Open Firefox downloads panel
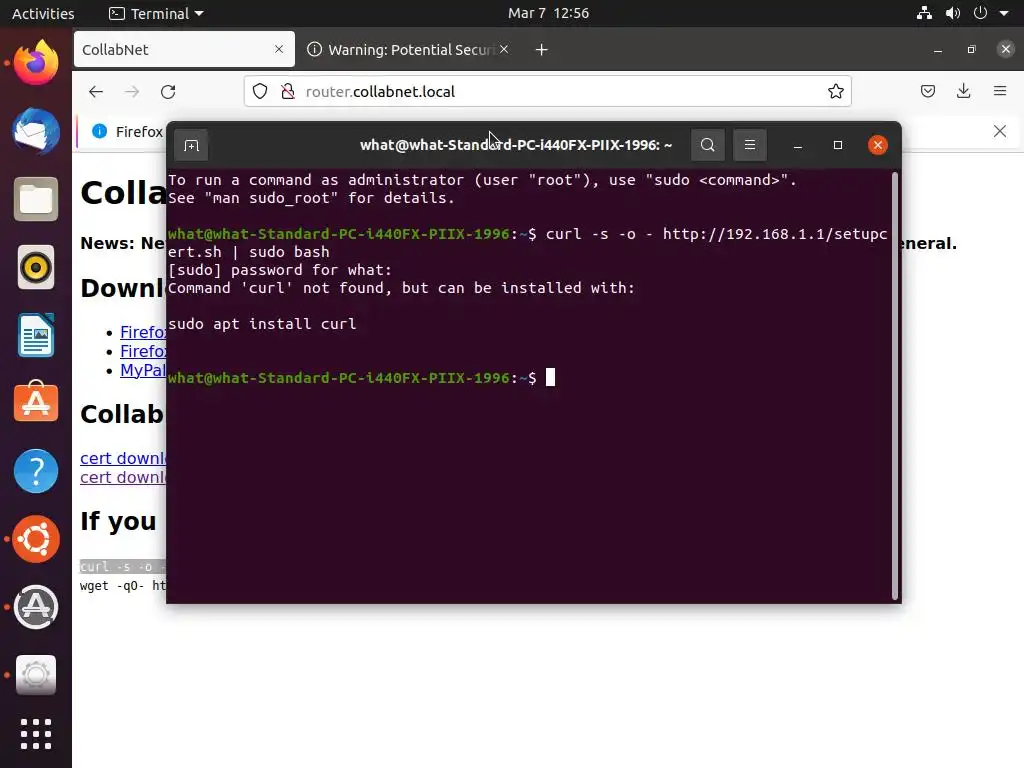1024x768 pixels. pos(963,91)
